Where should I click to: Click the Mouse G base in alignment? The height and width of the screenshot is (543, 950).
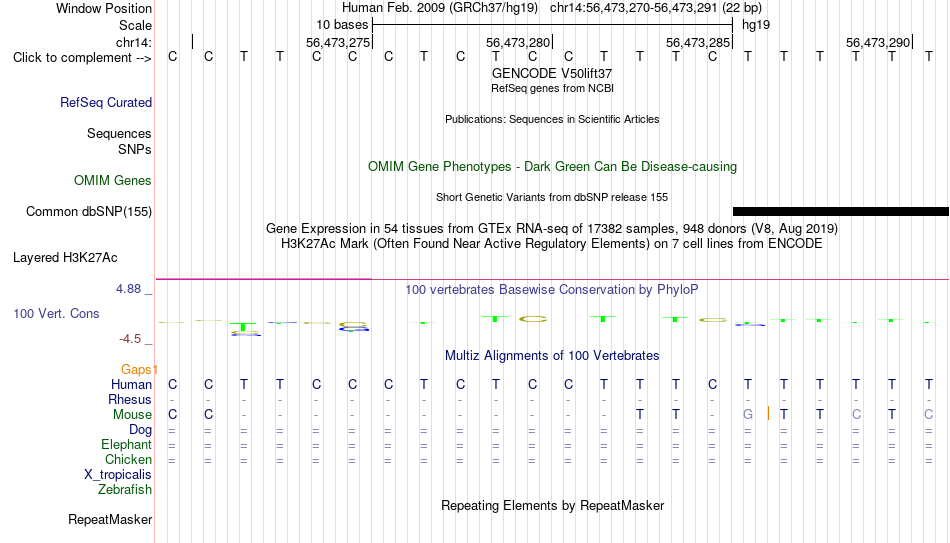click(748, 415)
